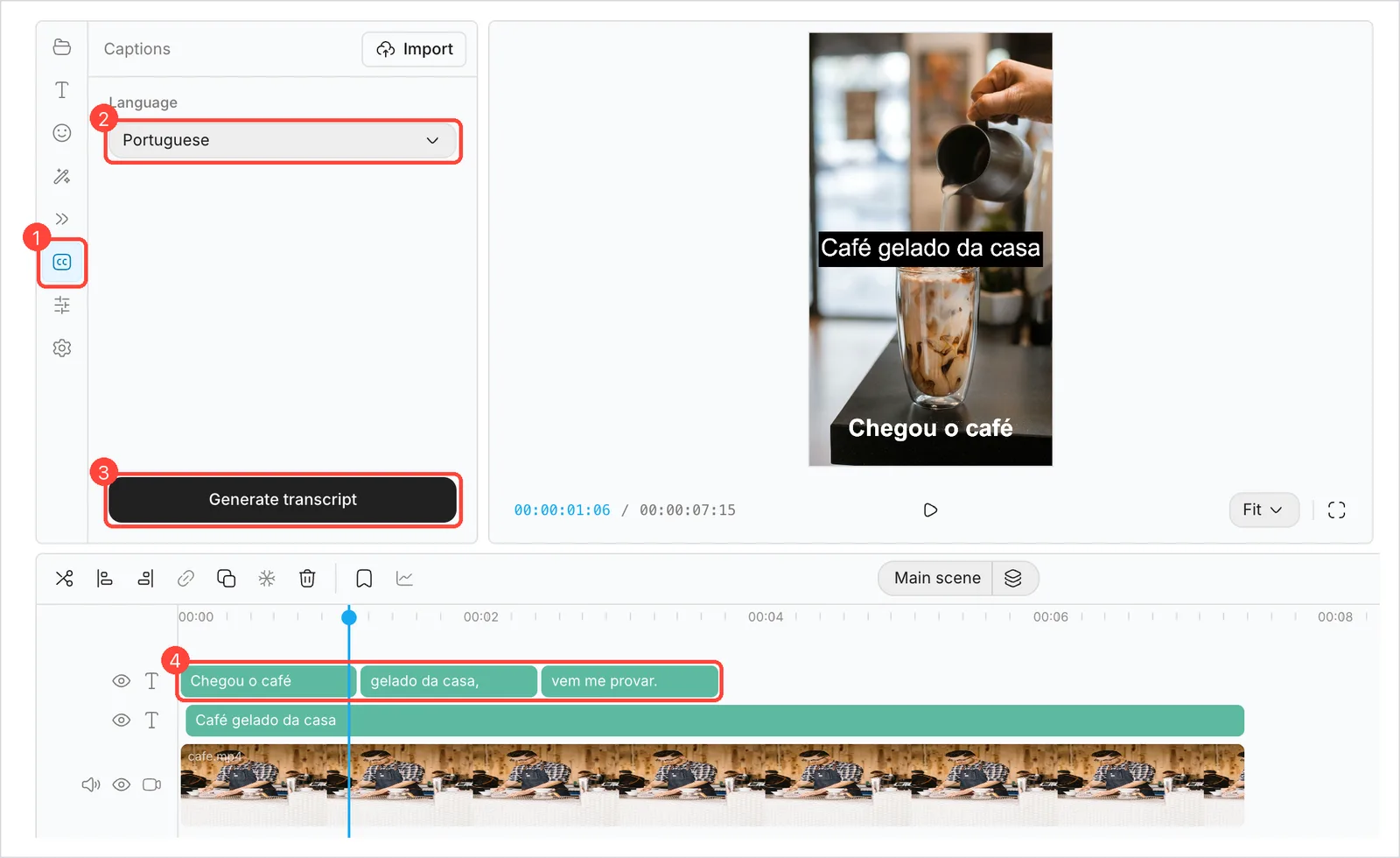This screenshot has height=858, width=1400.
Task: Click the Import button
Action: point(414,49)
